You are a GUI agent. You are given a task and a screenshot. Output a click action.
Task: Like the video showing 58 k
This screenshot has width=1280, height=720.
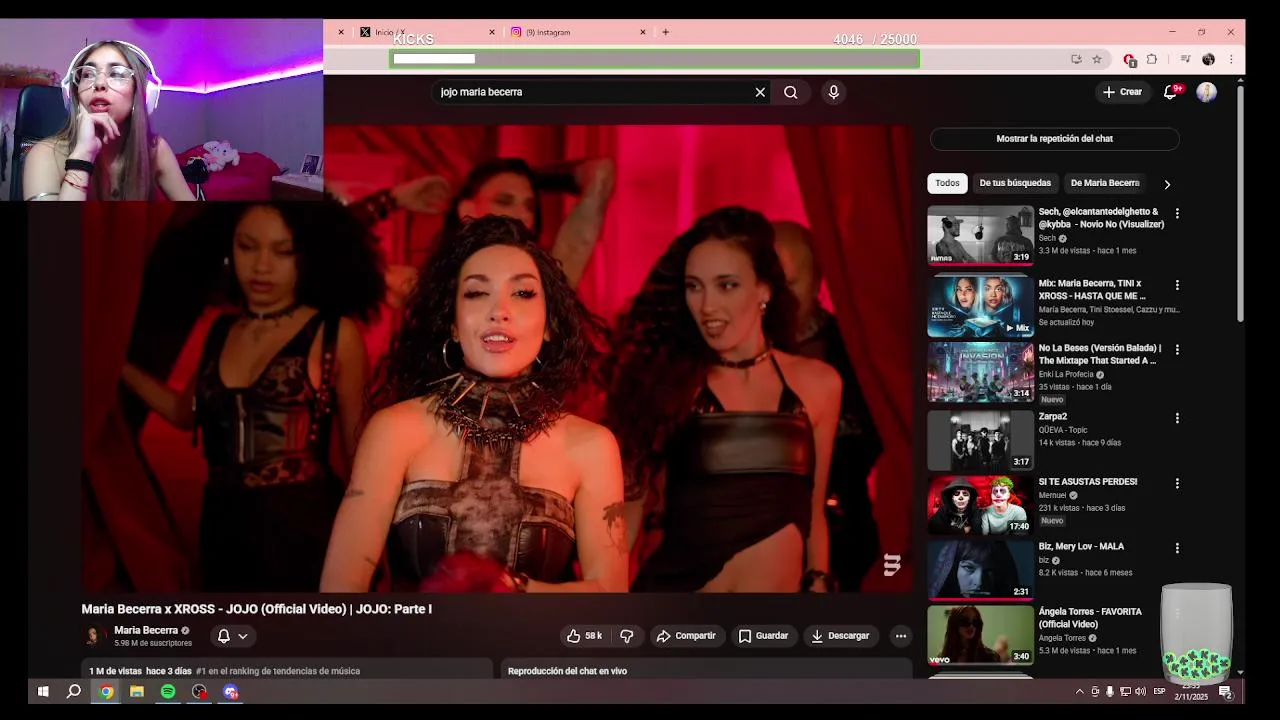coord(584,636)
